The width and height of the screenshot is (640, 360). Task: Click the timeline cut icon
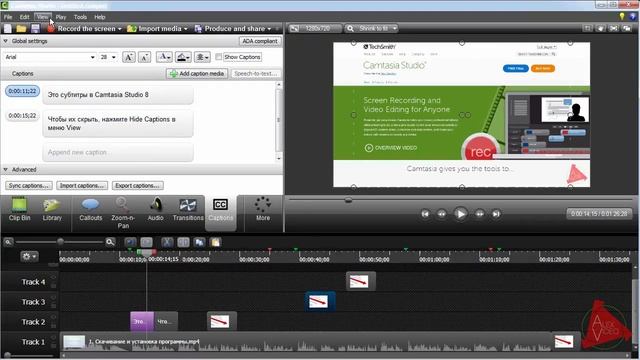[167, 242]
